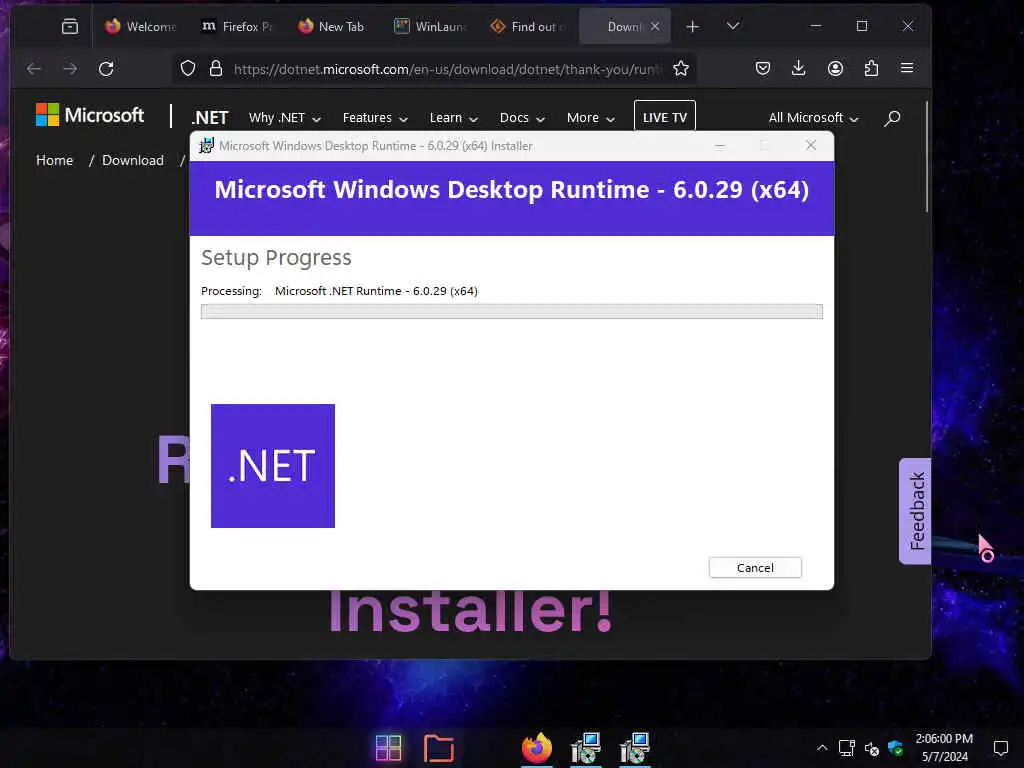The height and width of the screenshot is (768, 1024).
Task: Click 'Setup Progress' heading
Action: [276, 257]
